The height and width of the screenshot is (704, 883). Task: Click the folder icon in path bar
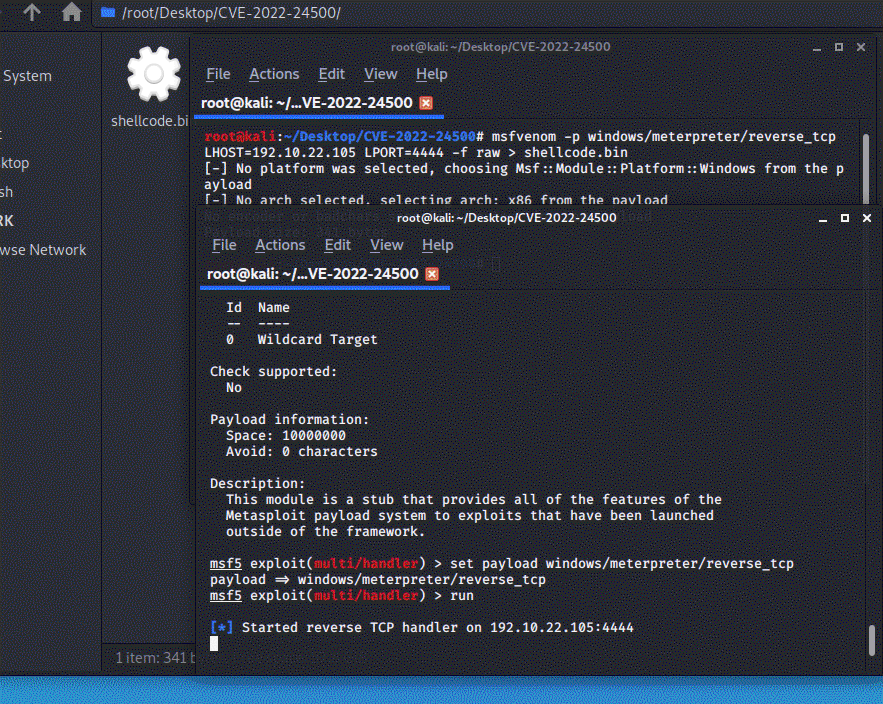coord(108,12)
